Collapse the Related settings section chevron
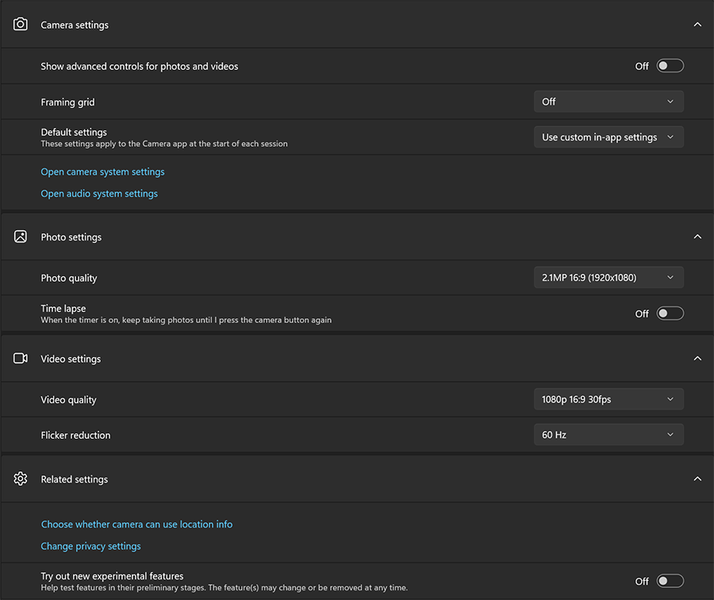This screenshot has width=714, height=600. 697,479
